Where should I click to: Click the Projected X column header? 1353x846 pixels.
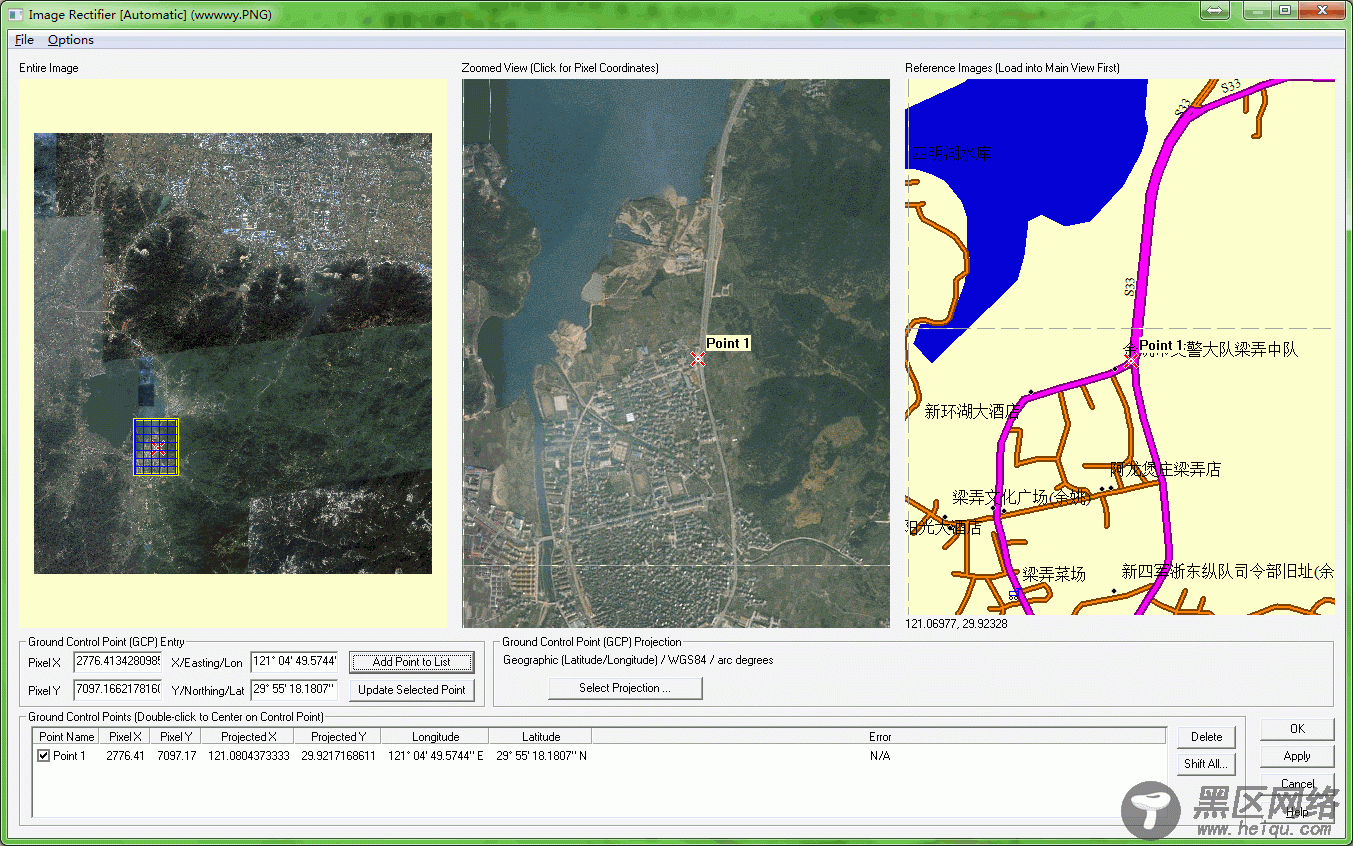tap(248, 737)
